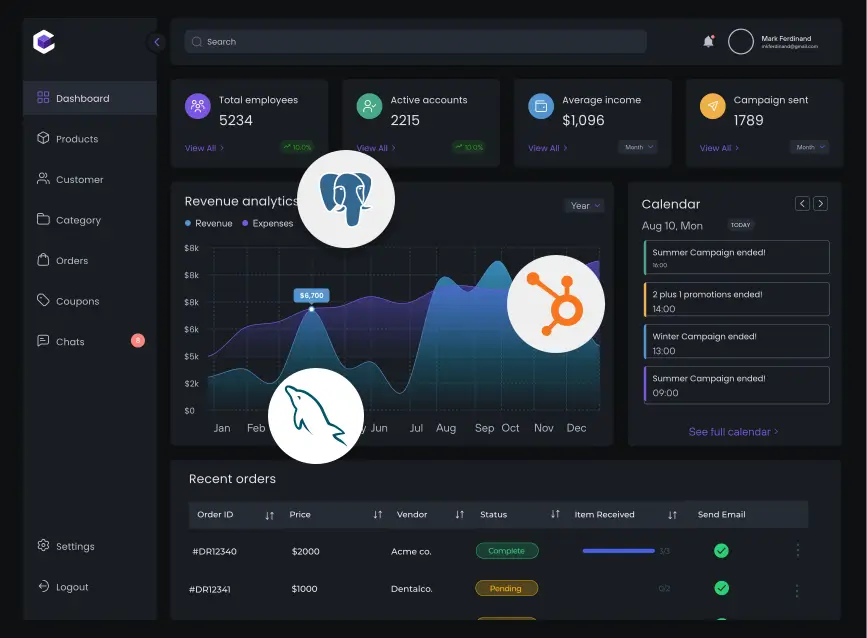Go to next calendar day arrow
Image resolution: width=867 pixels, height=638 pixels.
click(821, 203)
